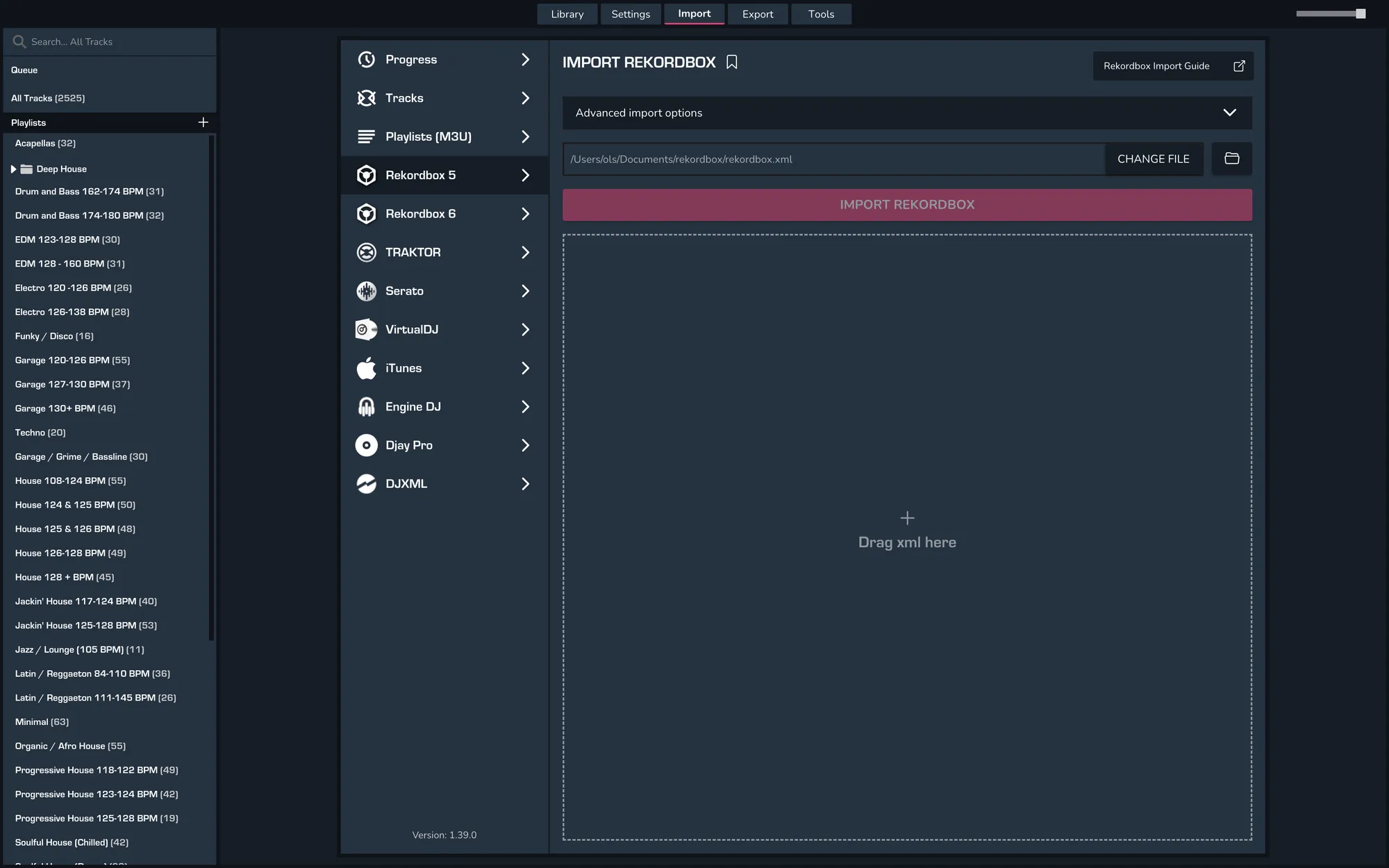Open the Rekordbox Import Guide link
The image size is (1389, 868).
[1172, 66]
